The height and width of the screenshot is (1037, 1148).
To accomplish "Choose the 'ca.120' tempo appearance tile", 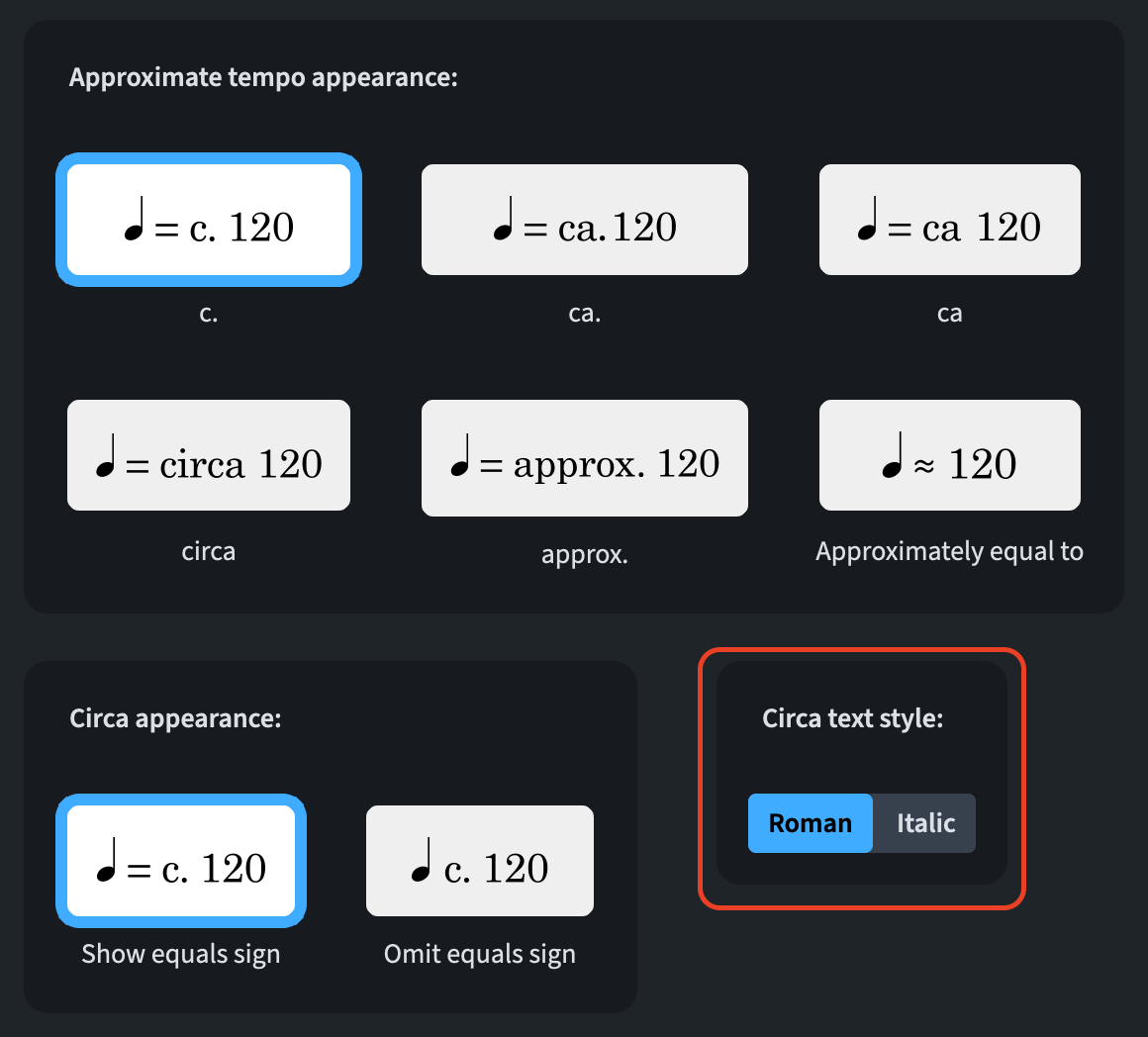I will point(584,220).
